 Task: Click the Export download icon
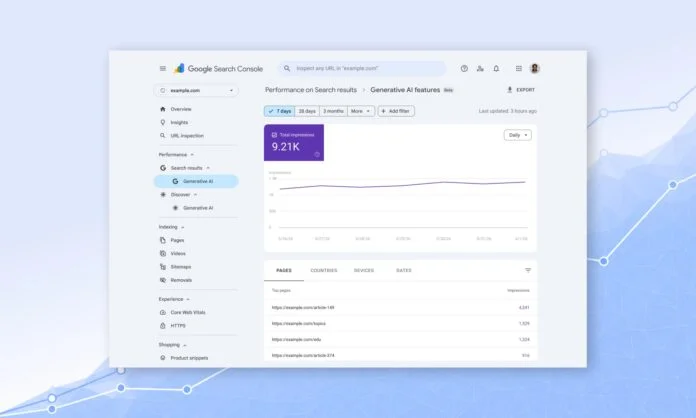click(510, 90)
